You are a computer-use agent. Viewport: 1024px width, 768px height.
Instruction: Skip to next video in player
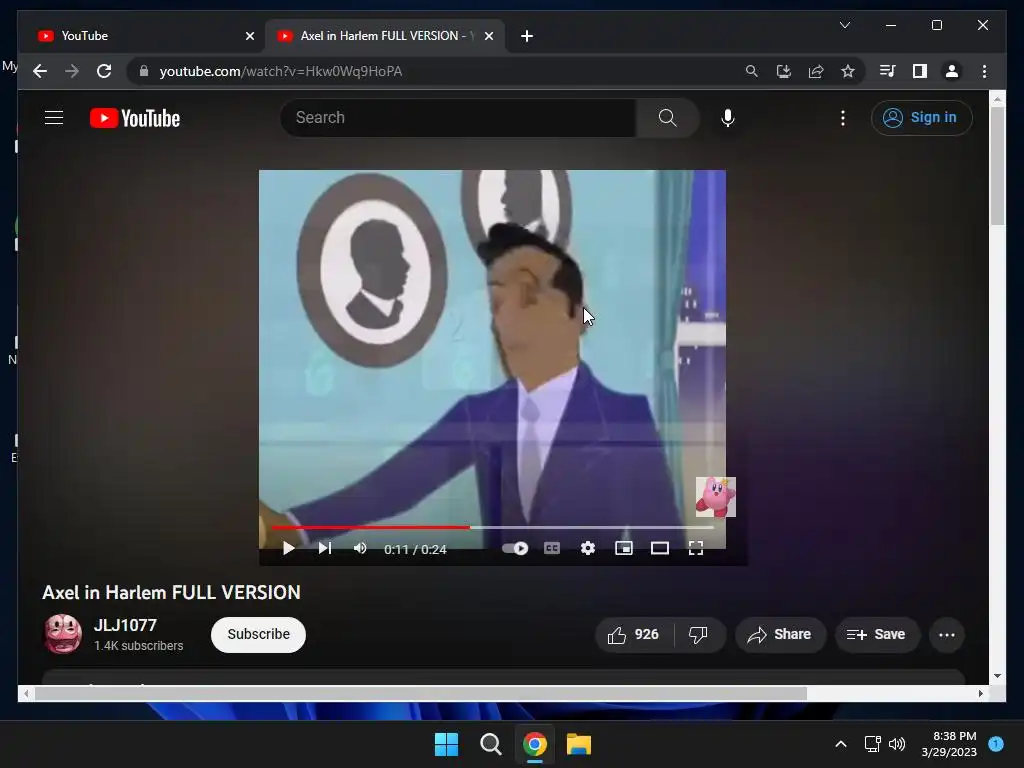325,548
